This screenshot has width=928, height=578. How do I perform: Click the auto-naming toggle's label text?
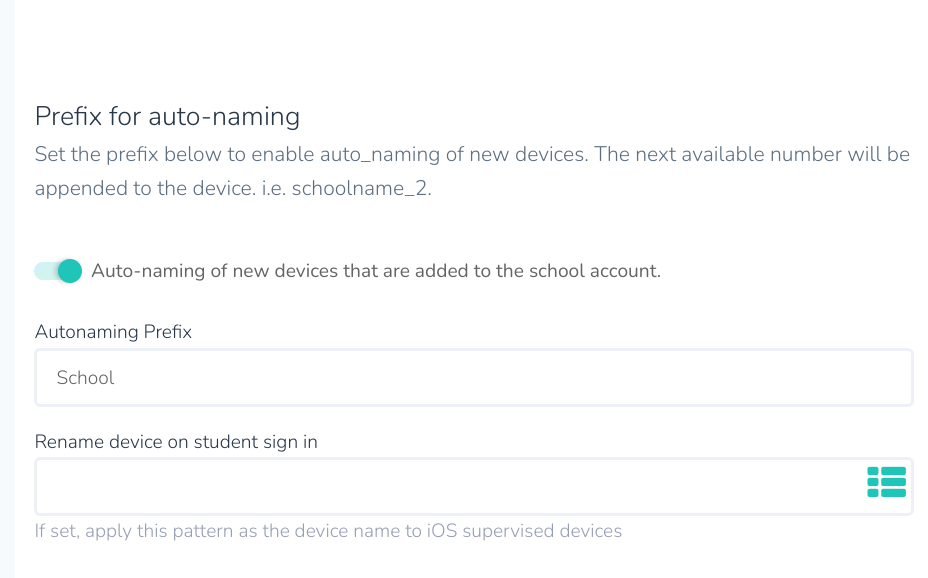pos(376,271)
